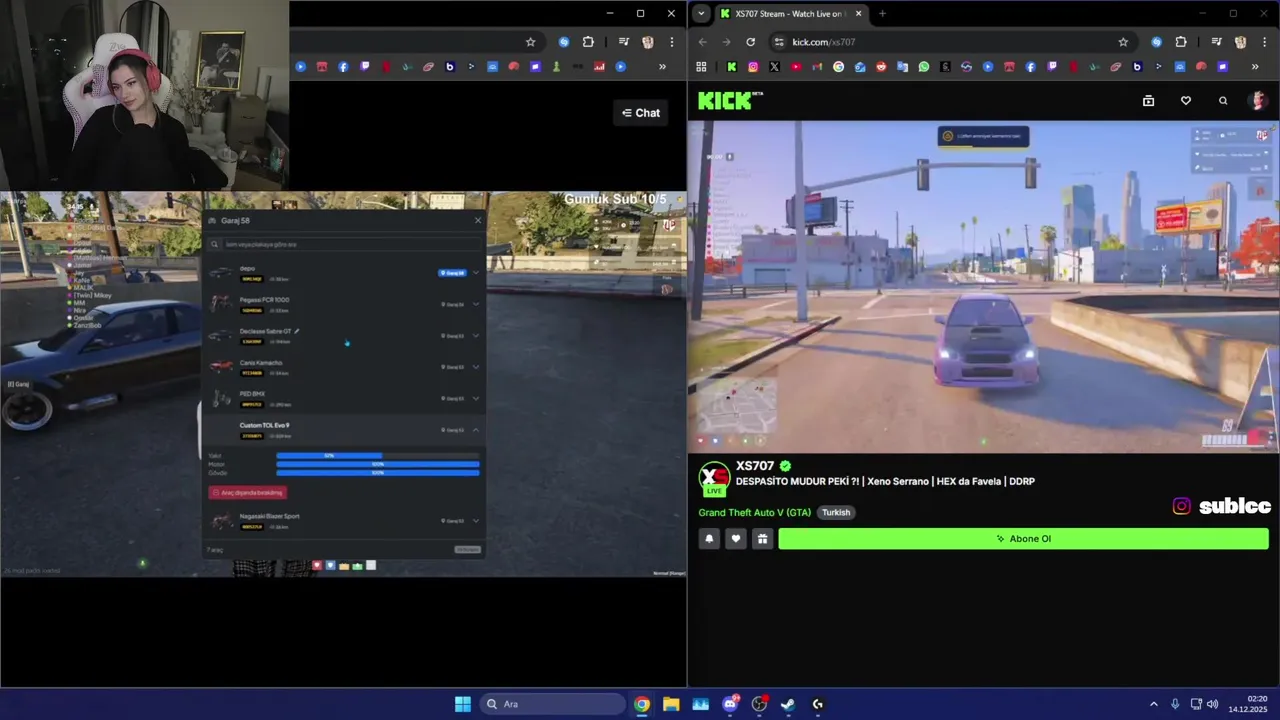Image resolution: width=1280 pixels, height=720 pixels.
Task: Close the Garaj 58 panel
Action: (477, 220)
